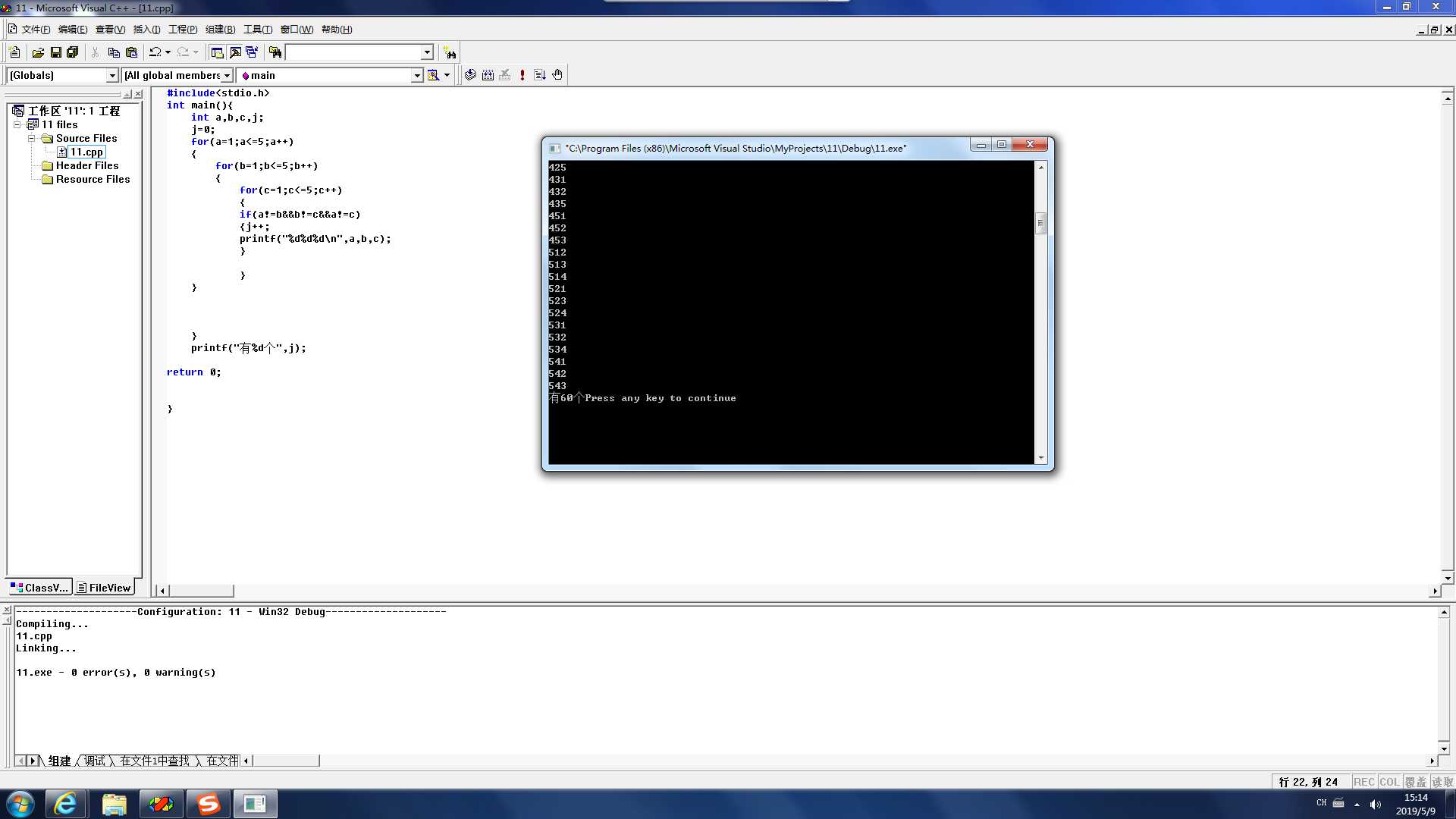Create a new text file from the toolbar

point(14,52)
